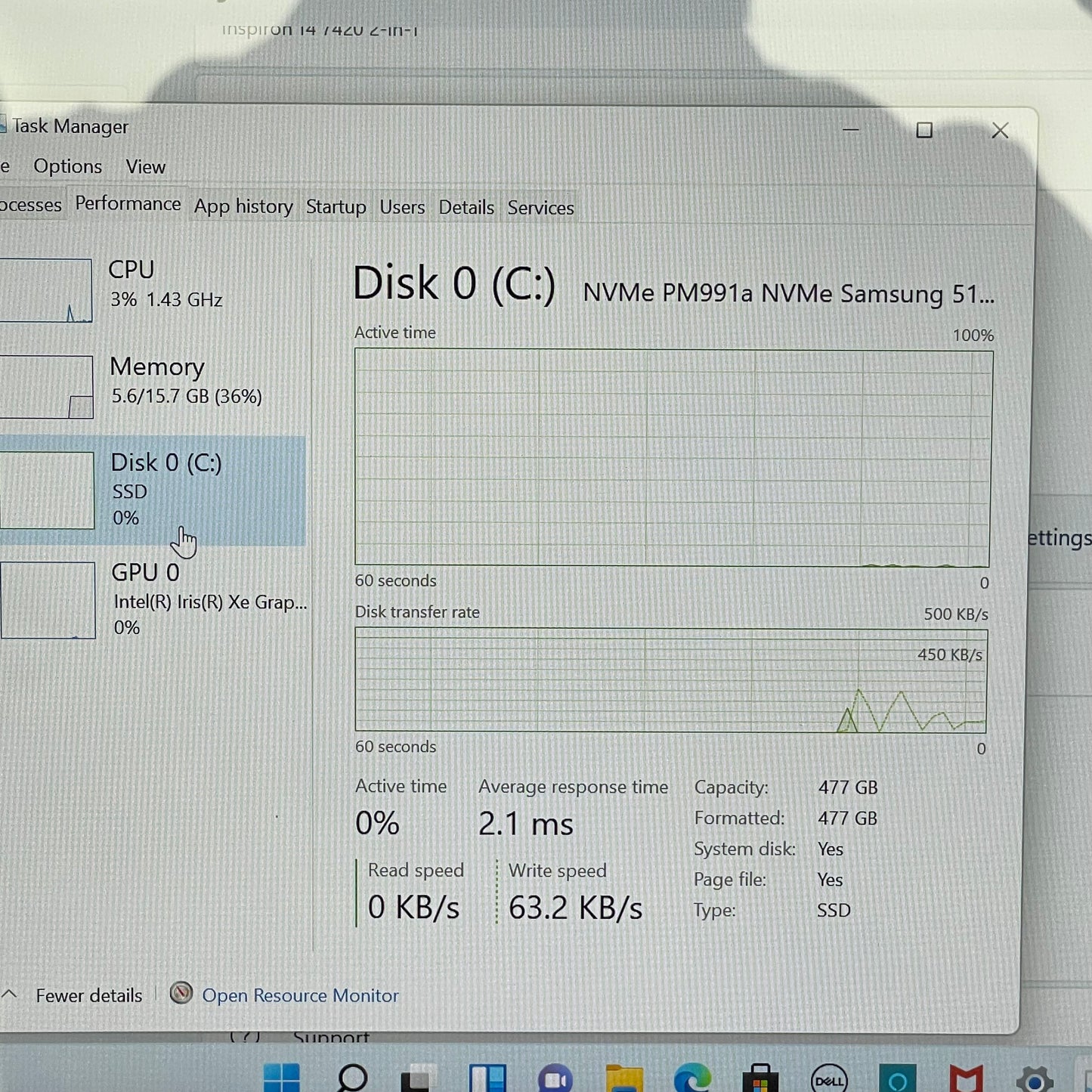Screen dimensions: 1092x1092
Task: Click the Active time value 0%
Action: [377, 823]
